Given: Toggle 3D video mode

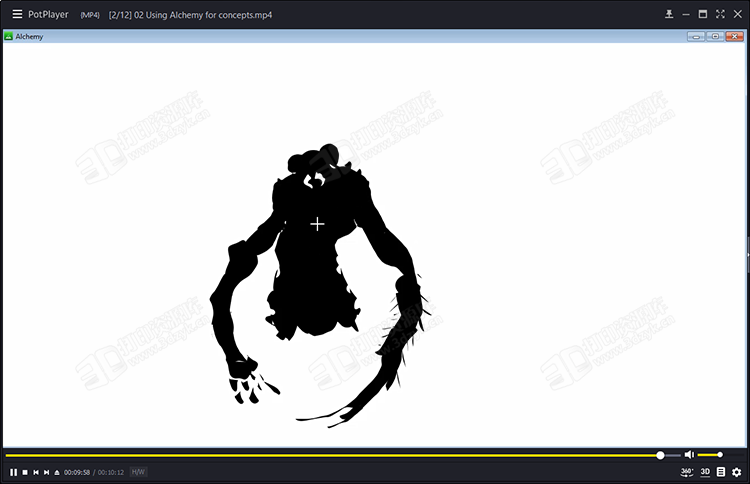Looking at the screenshot, I should [x=705, y=472].
